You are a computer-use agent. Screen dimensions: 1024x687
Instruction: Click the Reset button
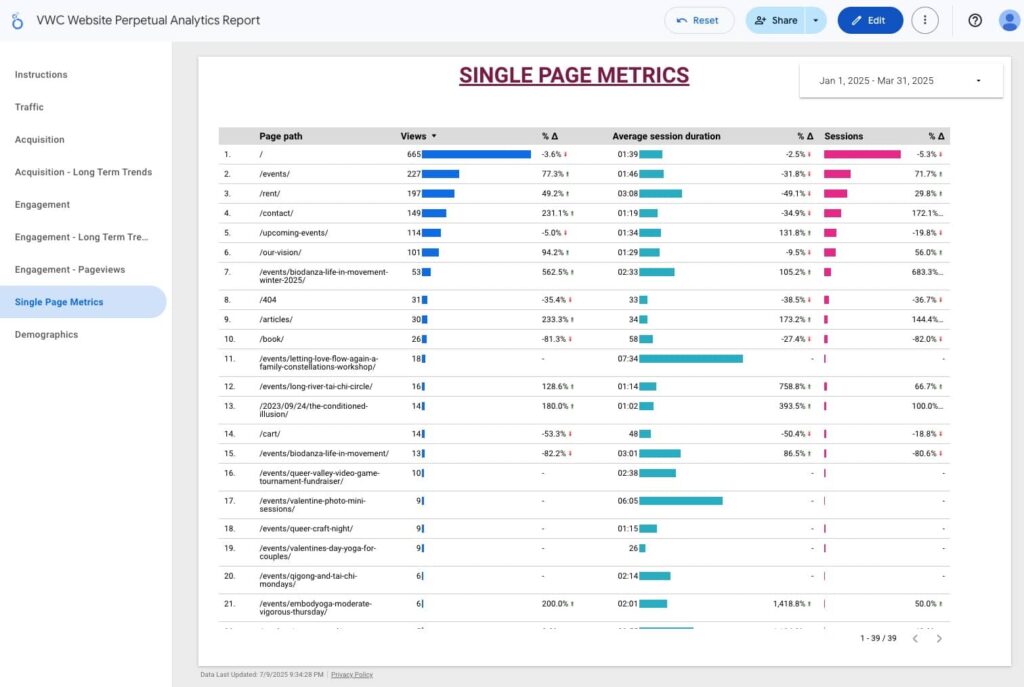point(699,20)
